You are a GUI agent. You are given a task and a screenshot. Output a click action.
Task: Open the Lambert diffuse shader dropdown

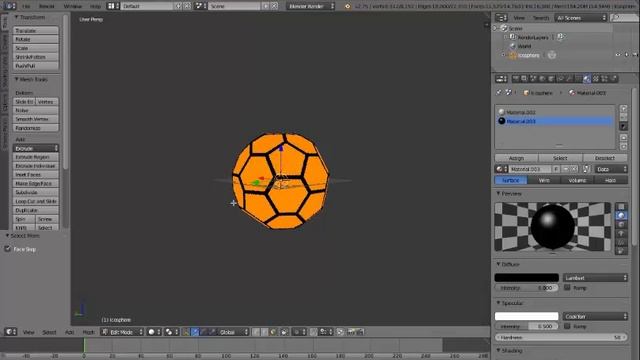coord(595,278)
